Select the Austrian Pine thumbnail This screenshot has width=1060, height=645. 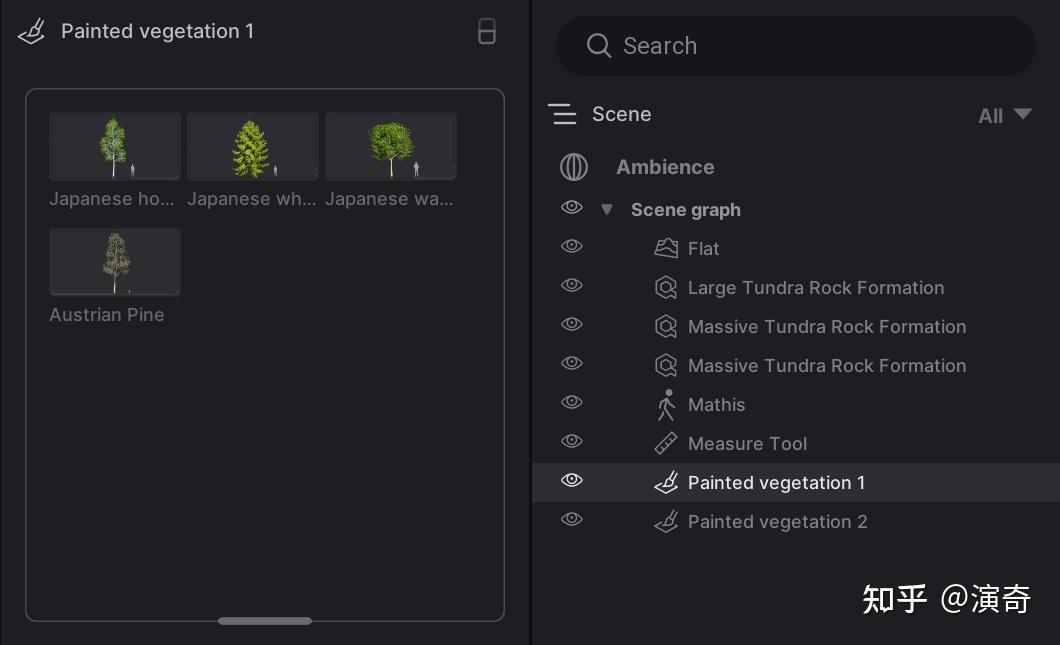115,262
